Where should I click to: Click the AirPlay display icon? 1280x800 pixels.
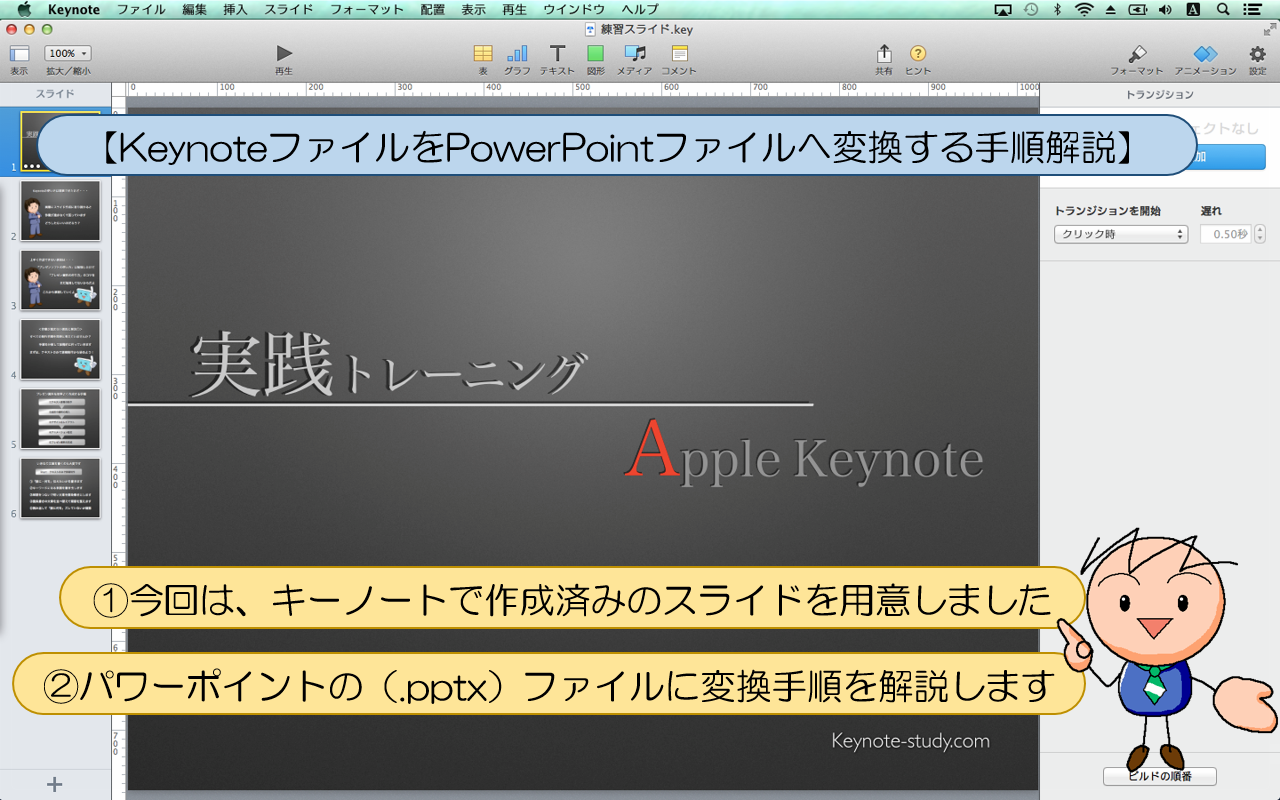(1004, 9)
